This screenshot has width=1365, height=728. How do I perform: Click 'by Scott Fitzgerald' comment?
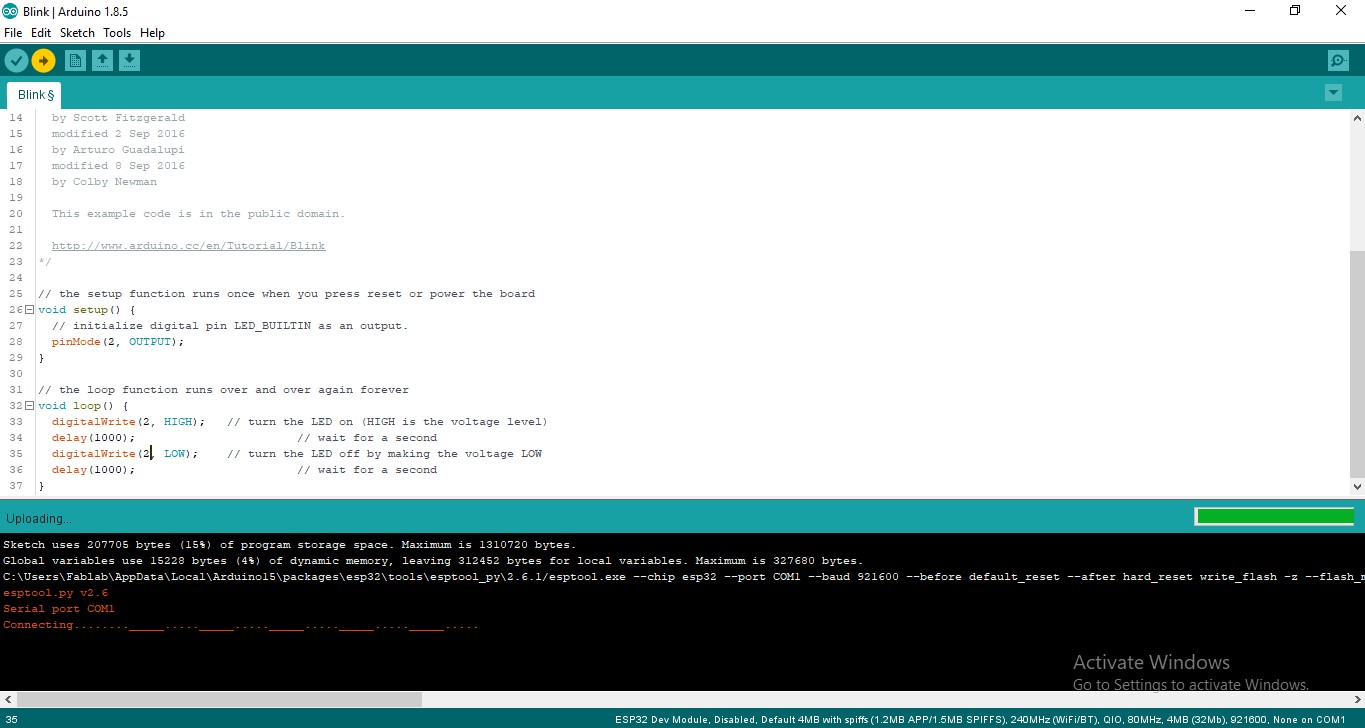point(118,118)
